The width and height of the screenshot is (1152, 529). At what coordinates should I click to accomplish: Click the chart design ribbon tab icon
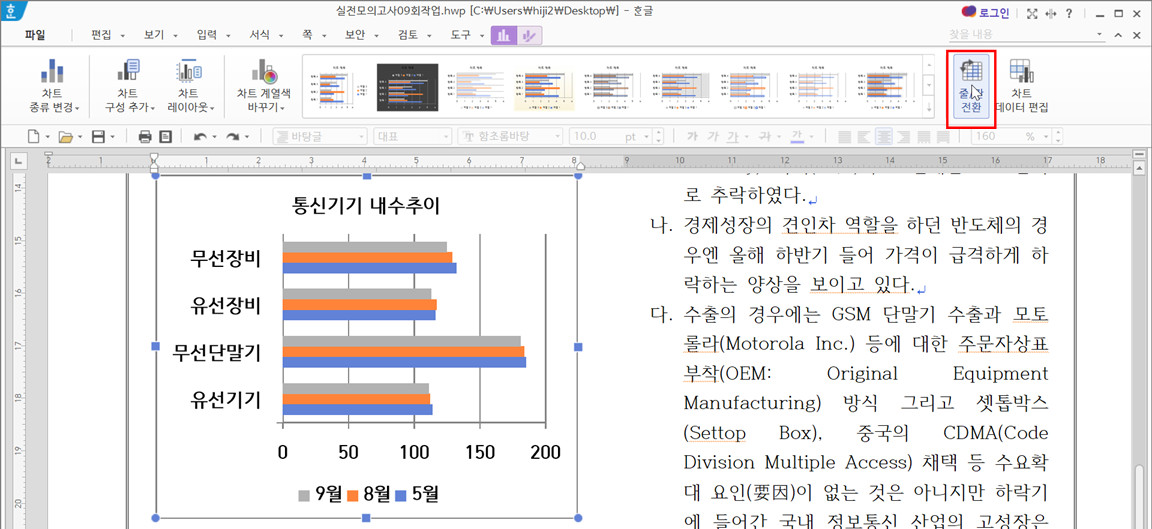[503, 35]
